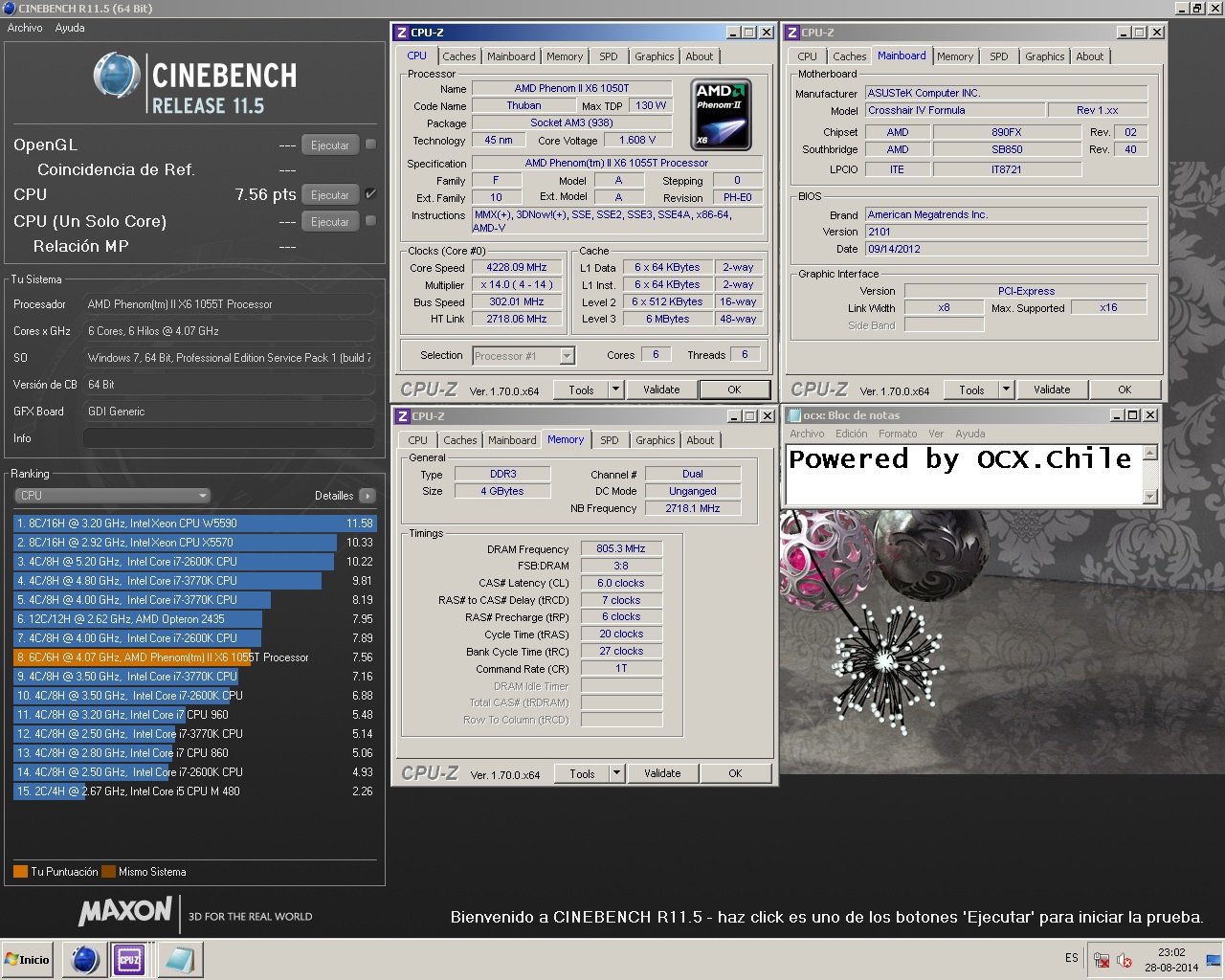Click OK in the CPU window
The height and width of the screenshot is (980, 1225).
tap(735, 390)
